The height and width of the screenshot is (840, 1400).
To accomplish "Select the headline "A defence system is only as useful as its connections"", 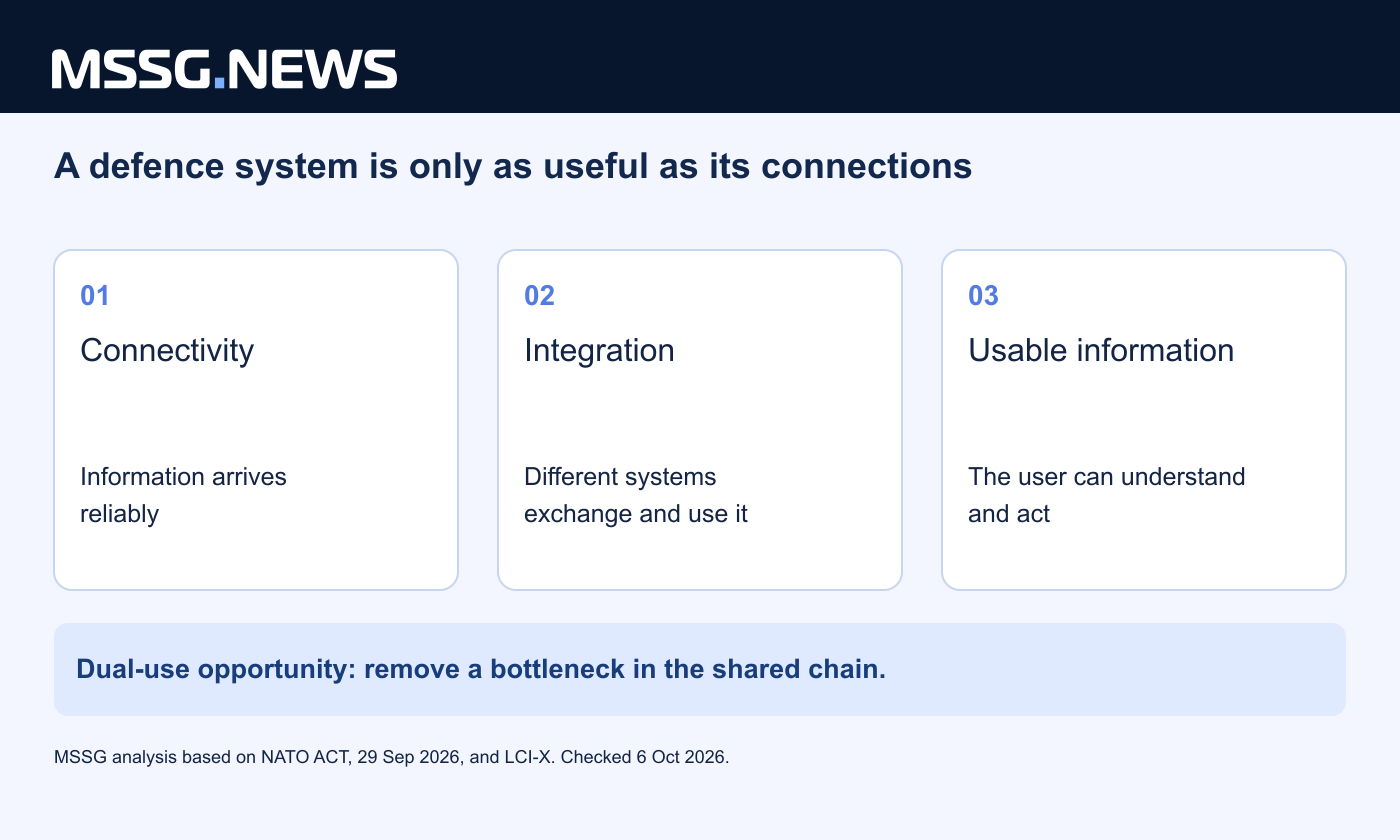I will (x=513, y=166).
